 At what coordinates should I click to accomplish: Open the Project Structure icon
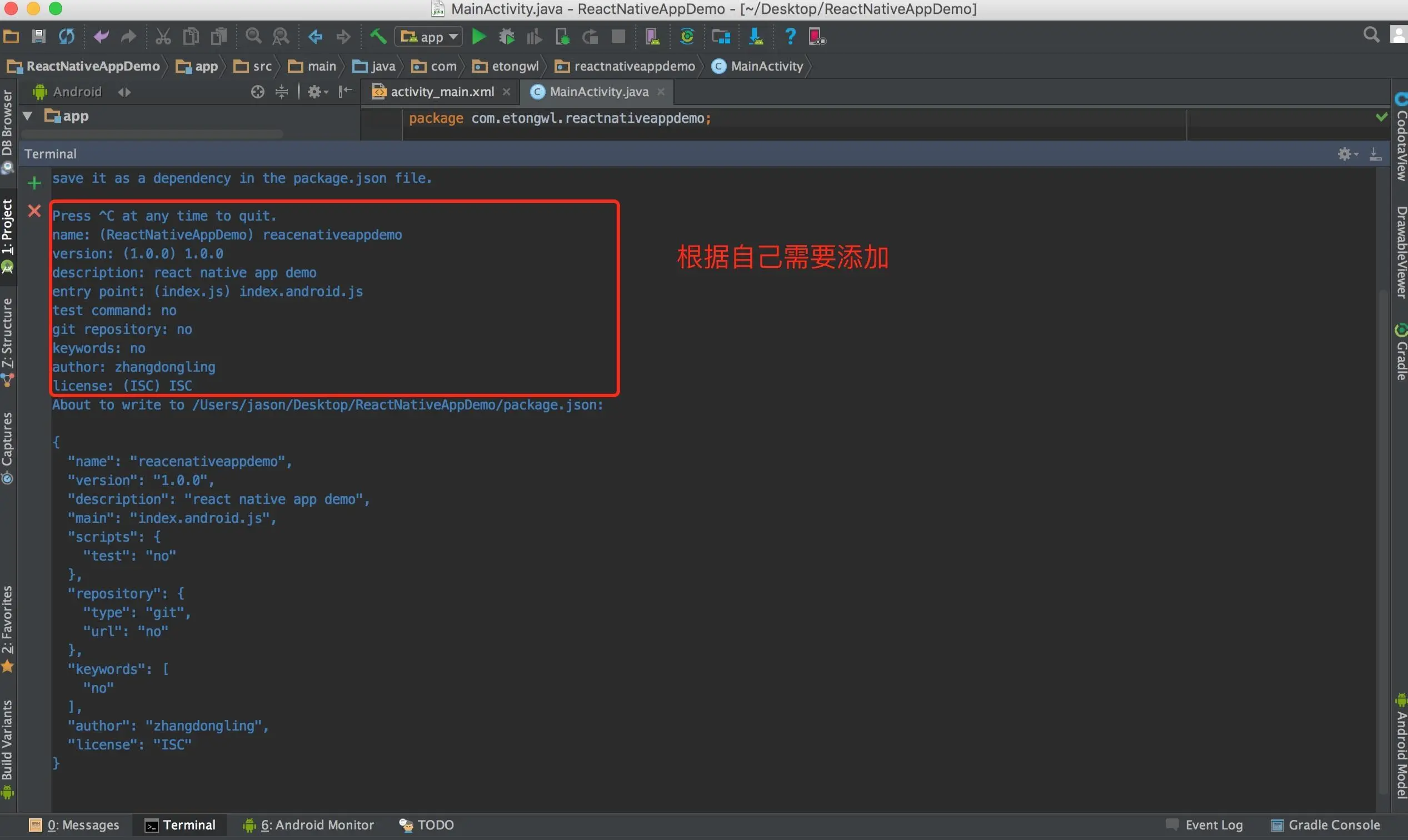click(x=721, y=37)
